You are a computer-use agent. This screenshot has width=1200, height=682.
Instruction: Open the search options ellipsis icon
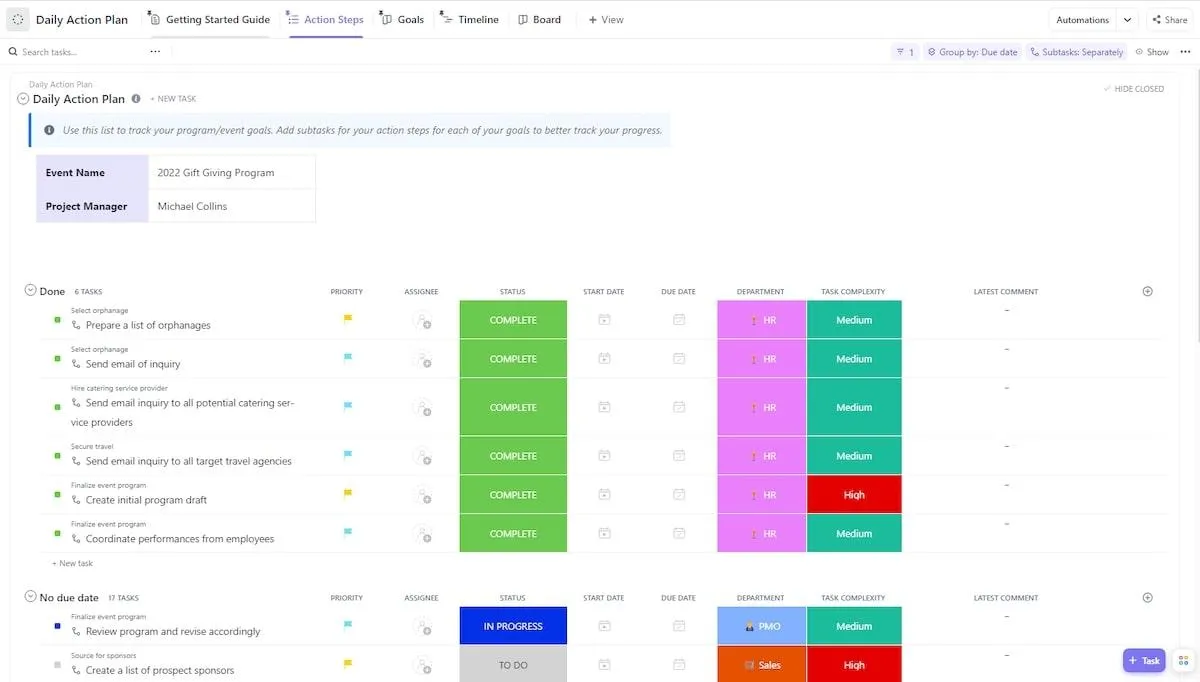(x=155, y=51)
